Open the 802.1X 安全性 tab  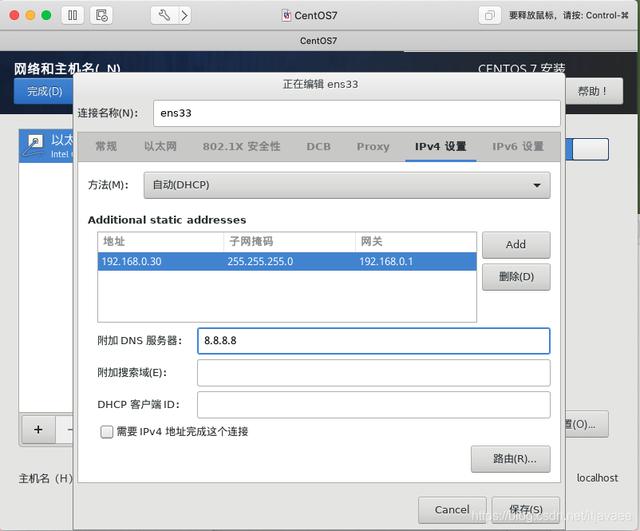click(242, 147)
